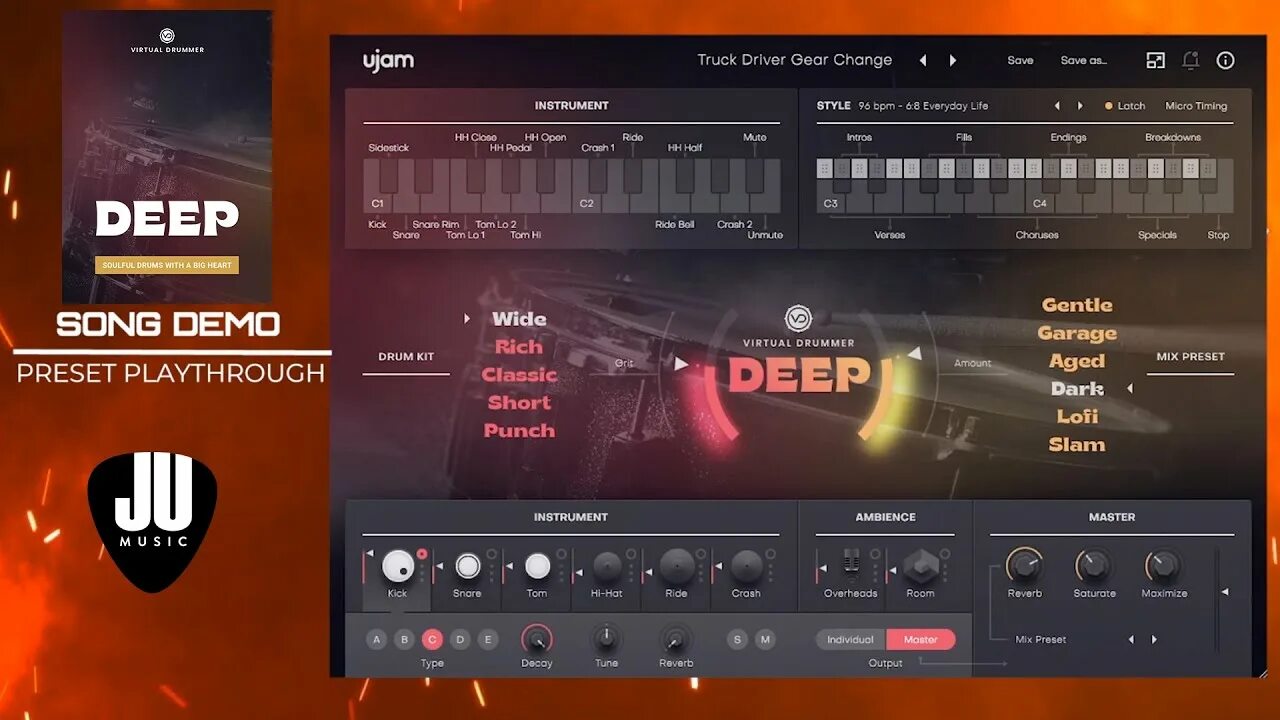Open the notifications bell icon

pos(1190,60)
